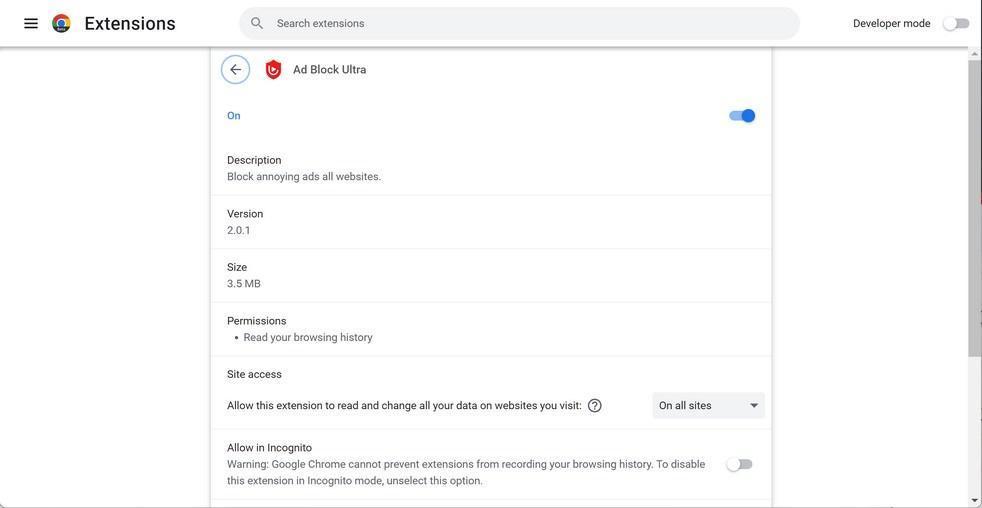Click the site access dropdown arrow
982x508 pixels.
[754, 406]
